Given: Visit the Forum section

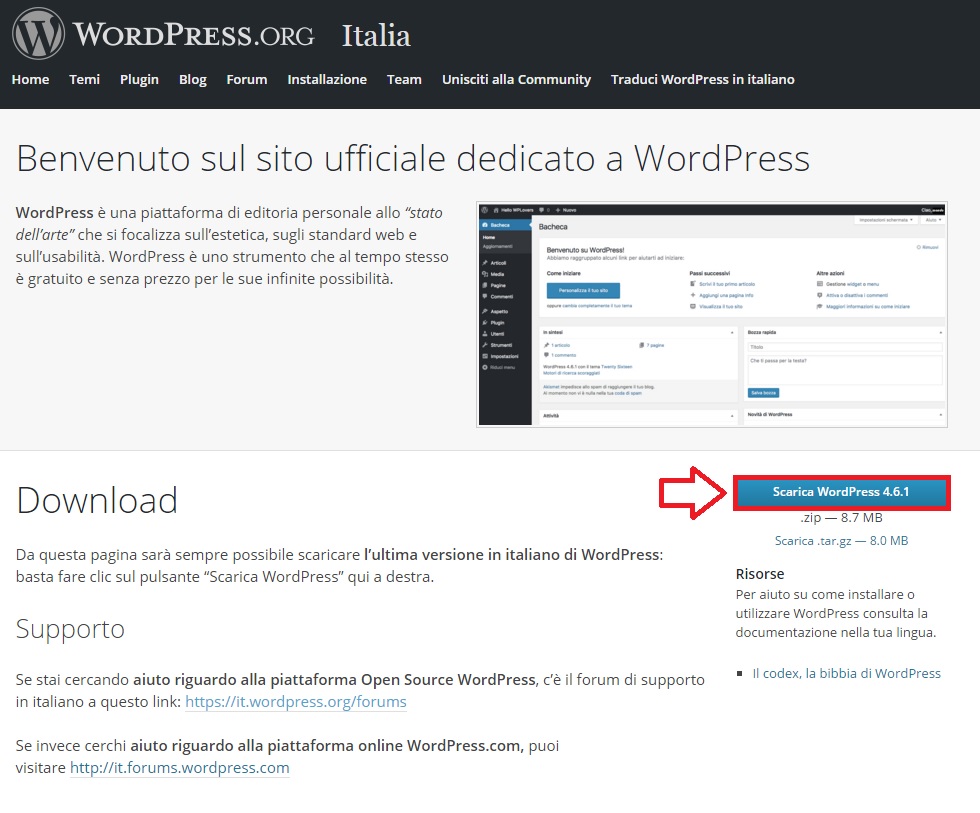Looking at the screenshot, I should 247,79.
